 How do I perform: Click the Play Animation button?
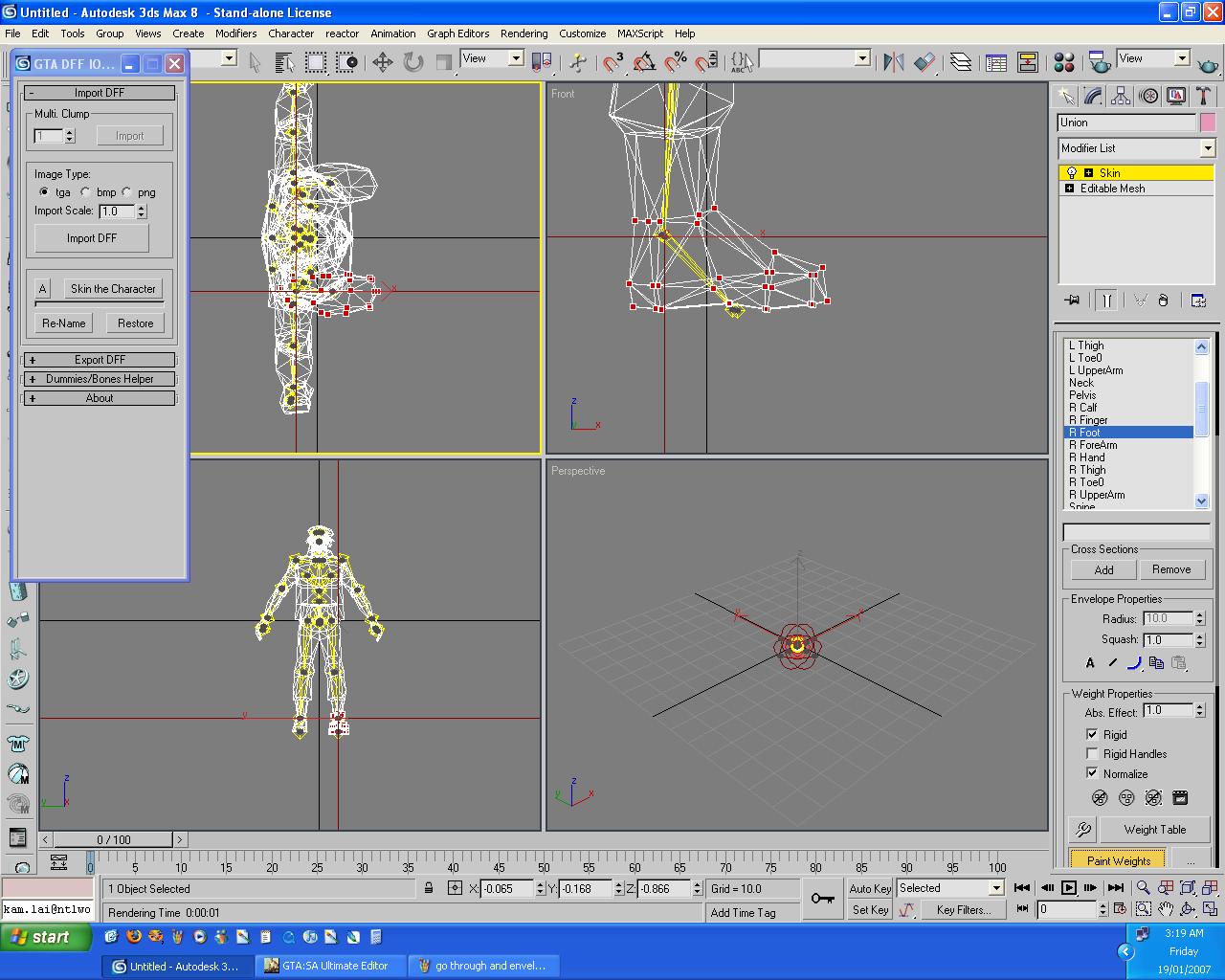pyautogui.click(x=1068, y=888)
